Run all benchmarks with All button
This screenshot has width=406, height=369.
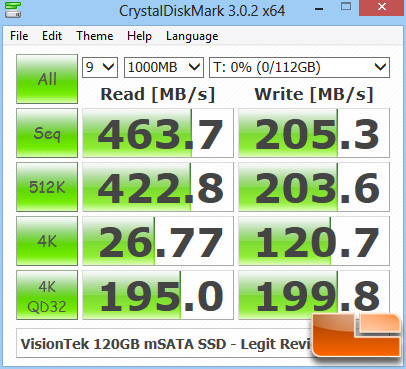47,79
